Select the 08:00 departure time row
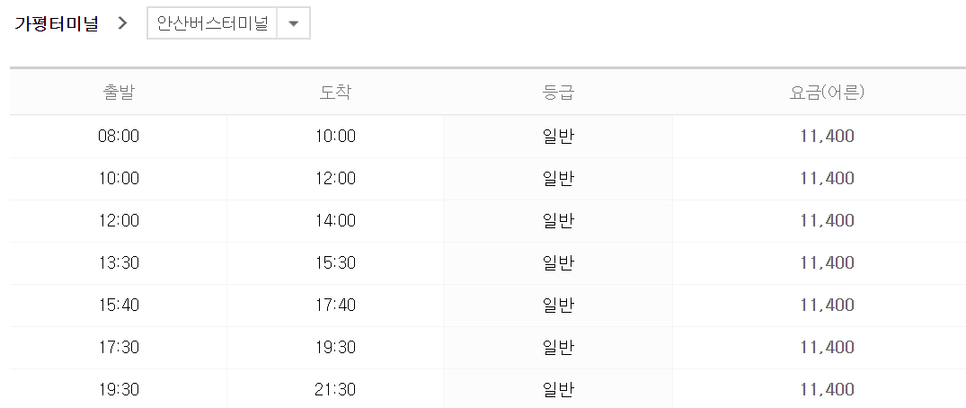This screenshot has height=408, width=966. click(x=118, y=136)
